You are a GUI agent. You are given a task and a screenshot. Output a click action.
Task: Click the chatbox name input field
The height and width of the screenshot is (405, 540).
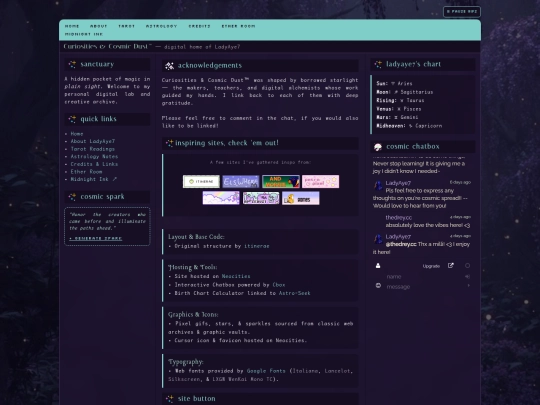pyautogui.click(x=424, y=277)
